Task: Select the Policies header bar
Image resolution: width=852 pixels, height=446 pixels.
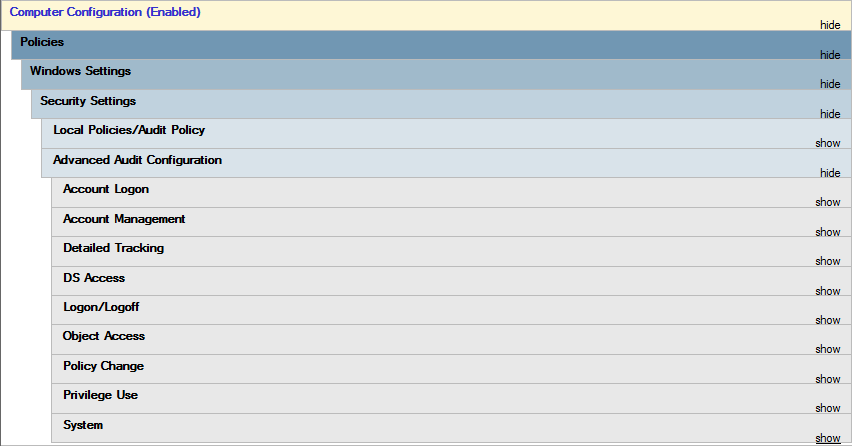Action: pos(42,42)
